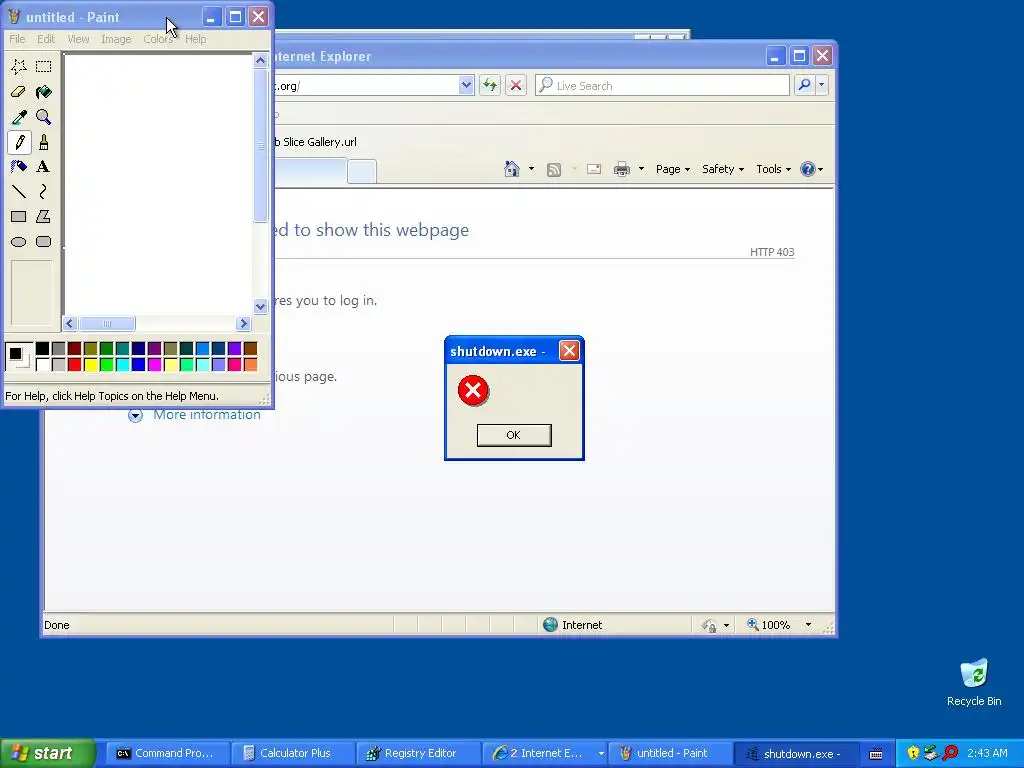Image resolution: width=1024 pixels, height=768 pixels.
Task: Select the Magnifier tool in Paint
Action: (x=44, y=117)
